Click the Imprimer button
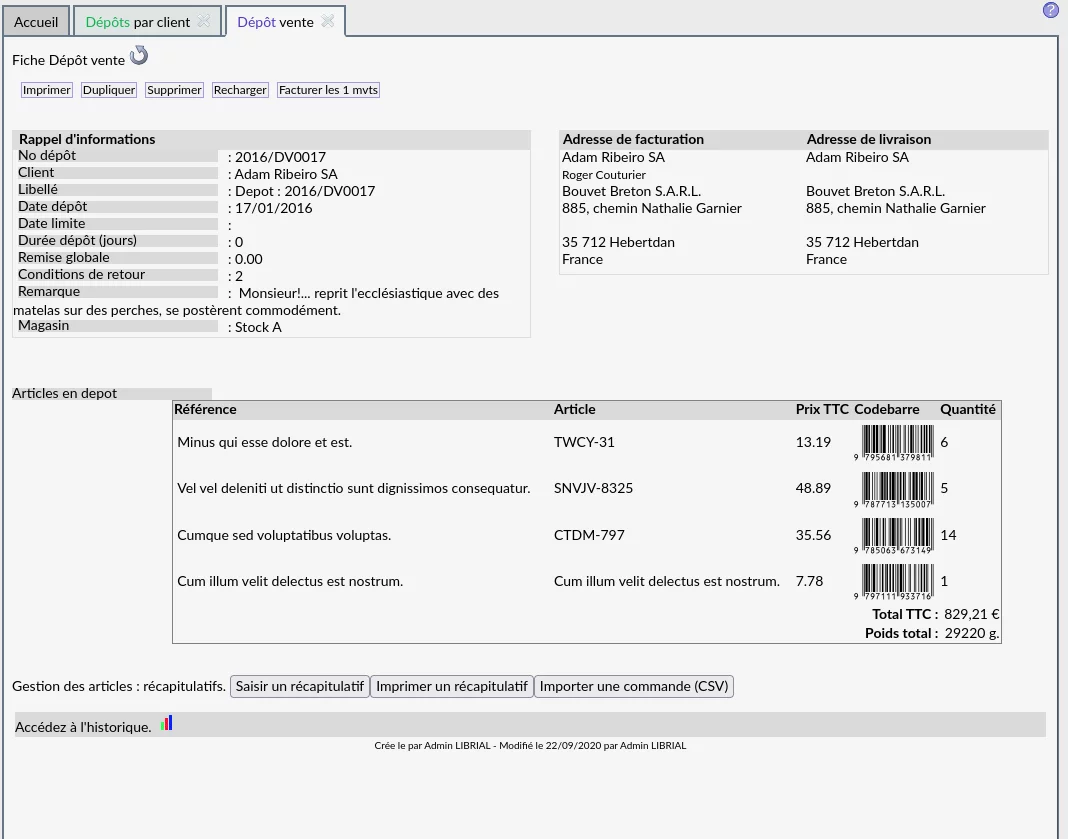This screenshot has width=1068, height=839. click(x=46, y=90)
